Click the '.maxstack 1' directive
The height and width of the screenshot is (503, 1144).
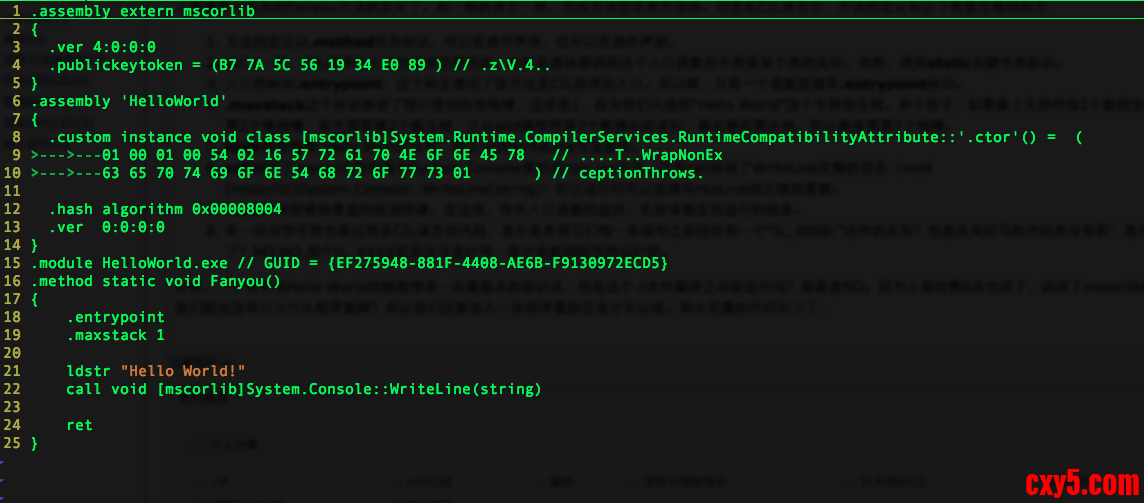pos(116,335)
